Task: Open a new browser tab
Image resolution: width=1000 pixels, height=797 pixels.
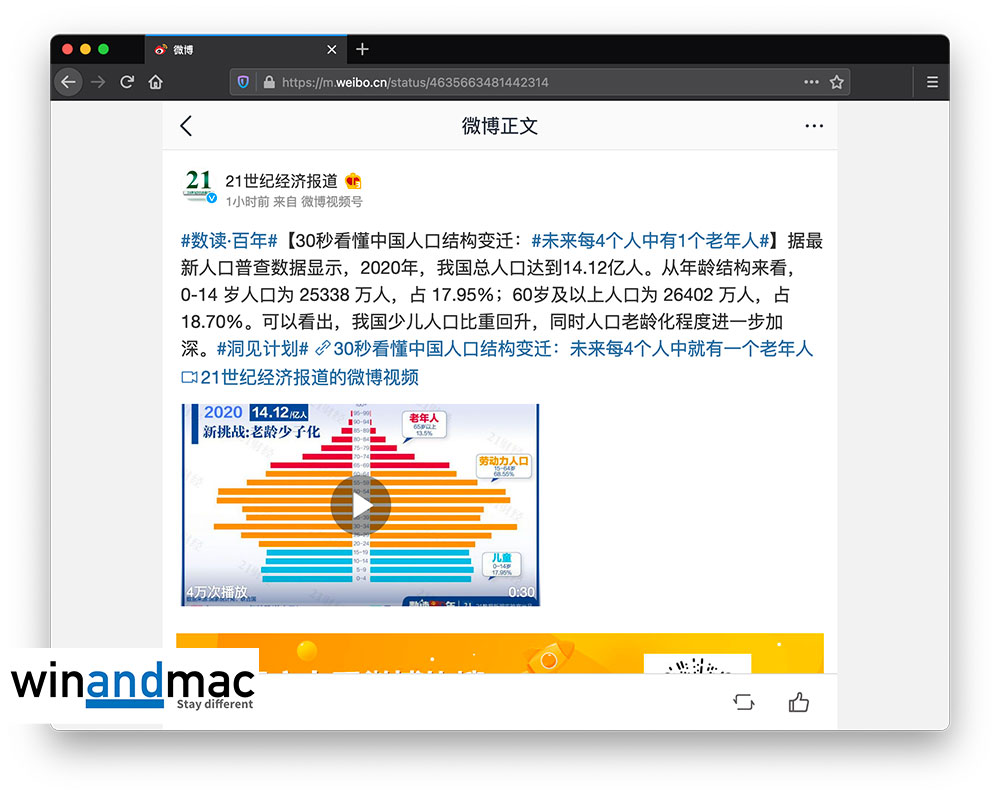Action: coord(362,49)
